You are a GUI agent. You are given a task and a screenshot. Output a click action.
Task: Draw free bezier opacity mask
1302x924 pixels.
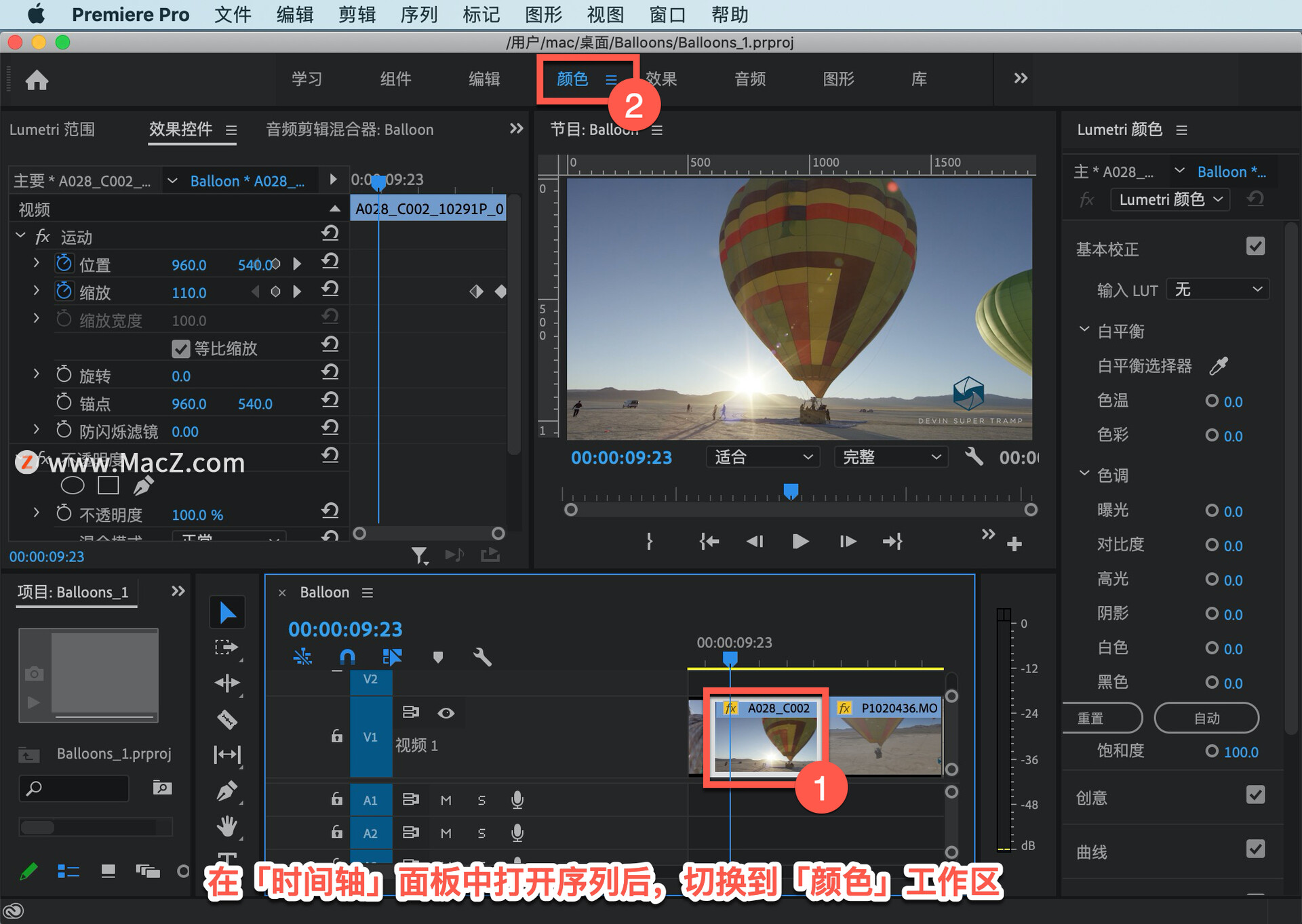coord(143,485)
